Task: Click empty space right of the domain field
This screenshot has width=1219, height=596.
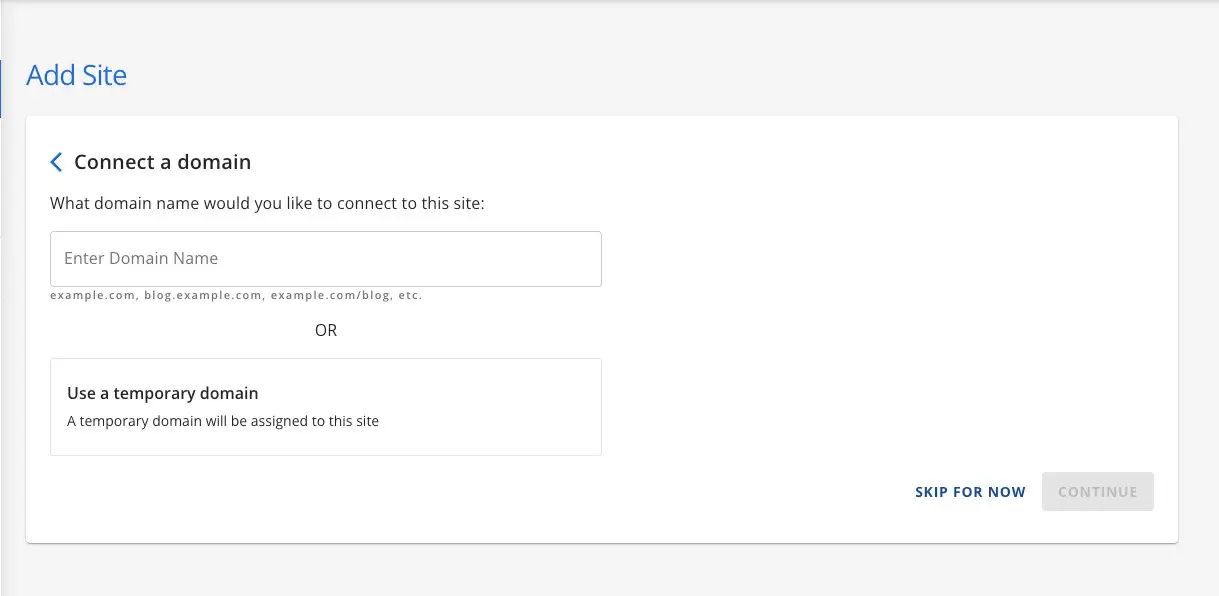Action: point(880,259)
